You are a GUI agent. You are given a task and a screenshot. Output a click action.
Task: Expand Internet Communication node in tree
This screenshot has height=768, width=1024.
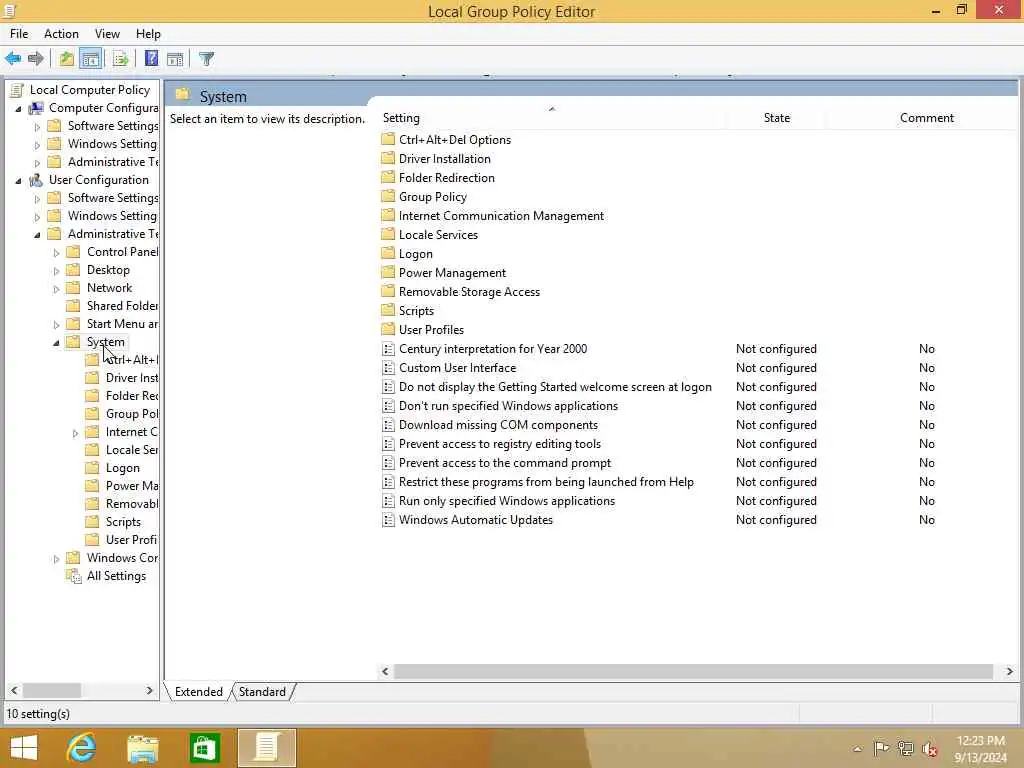pos(75,432)
